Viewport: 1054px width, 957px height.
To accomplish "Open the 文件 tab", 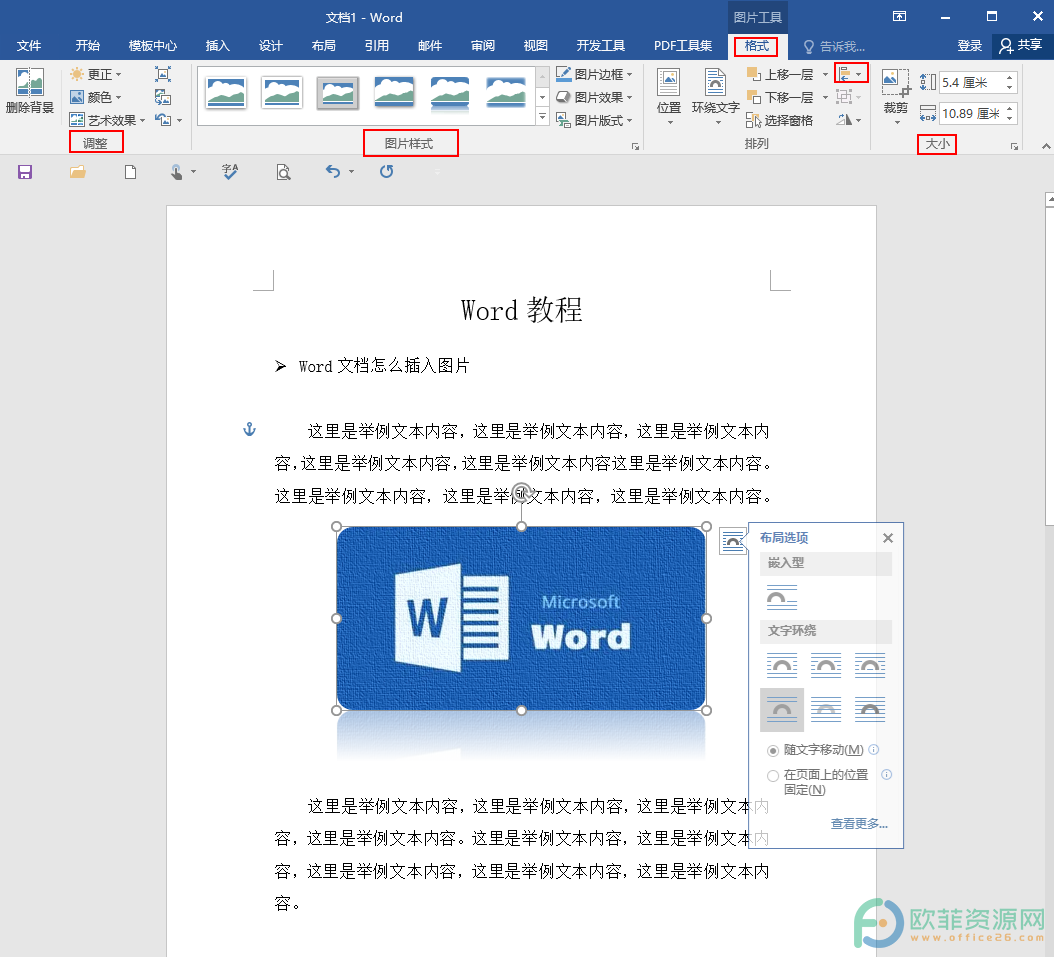I will pos(29,46).
